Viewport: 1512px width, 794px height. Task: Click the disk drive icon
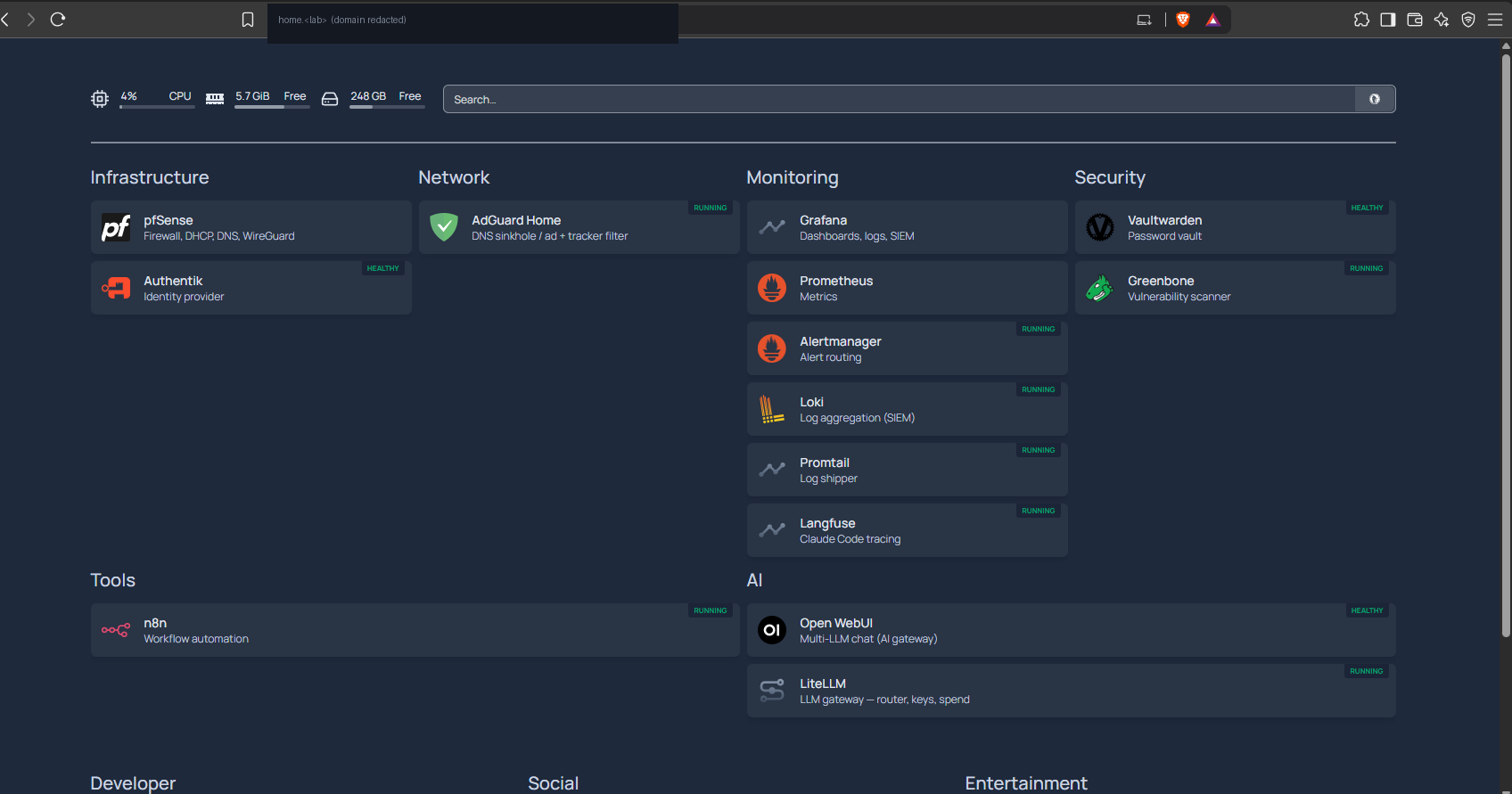(x=330, y=99)
